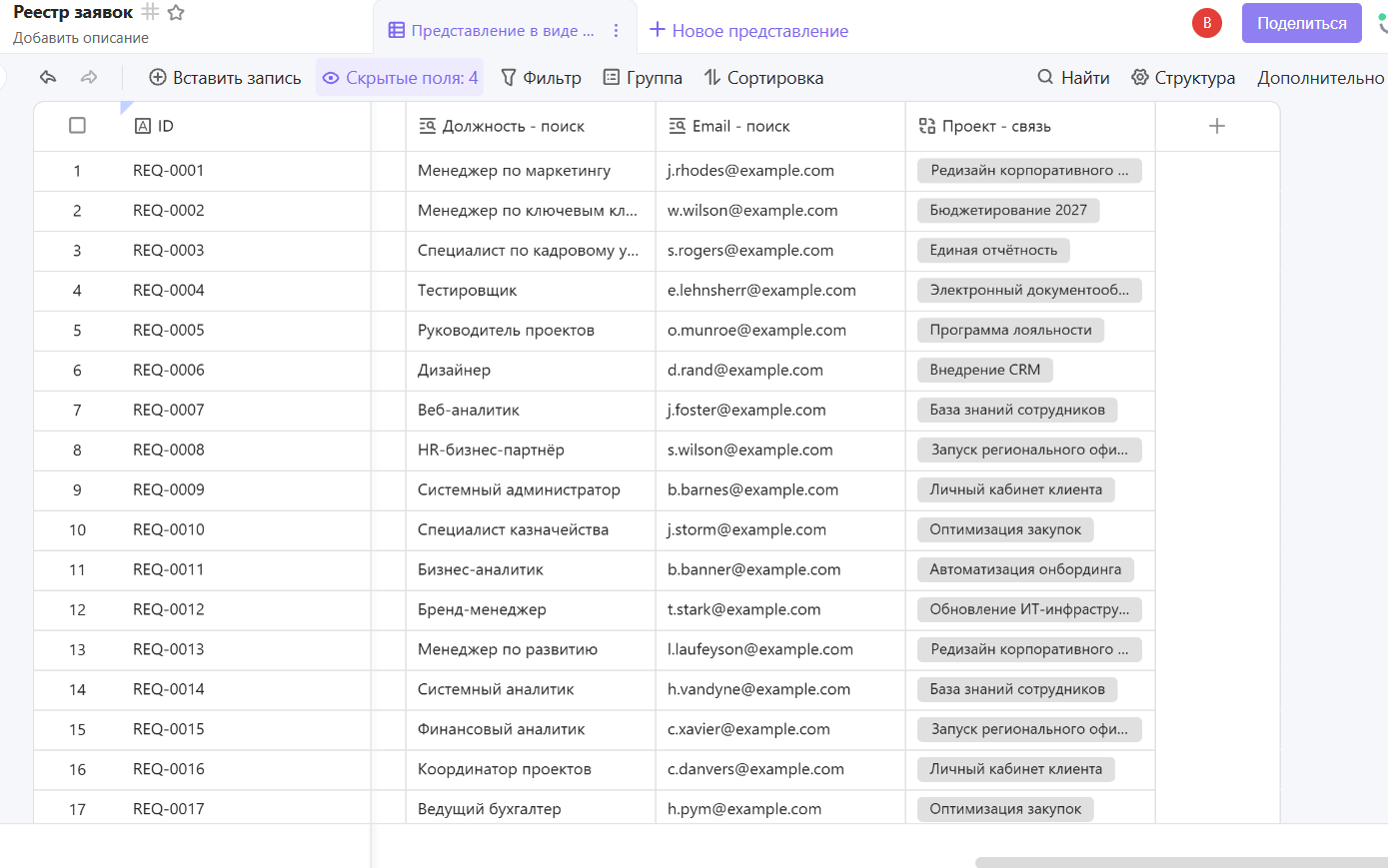Viewport: 1388px width, 868px height.
Task: Click the Поделиться share button
Action: coord(1302,23)
